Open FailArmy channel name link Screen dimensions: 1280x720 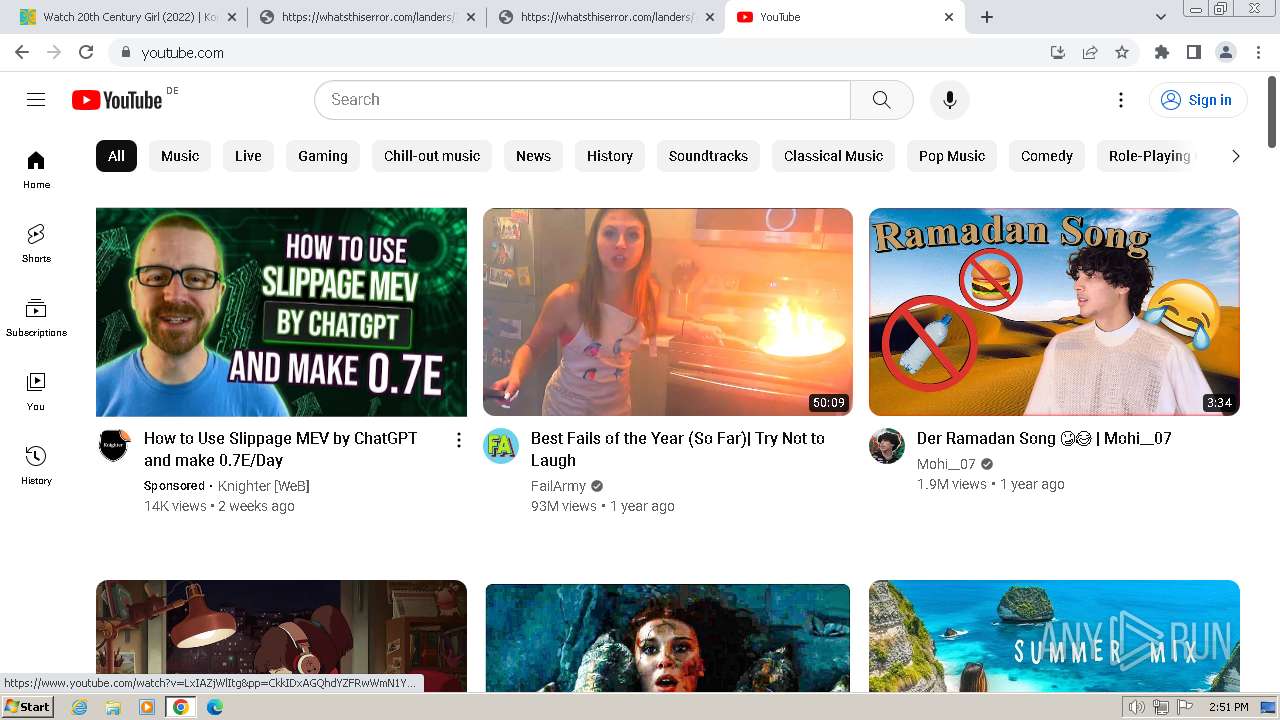tap(558, 486)
